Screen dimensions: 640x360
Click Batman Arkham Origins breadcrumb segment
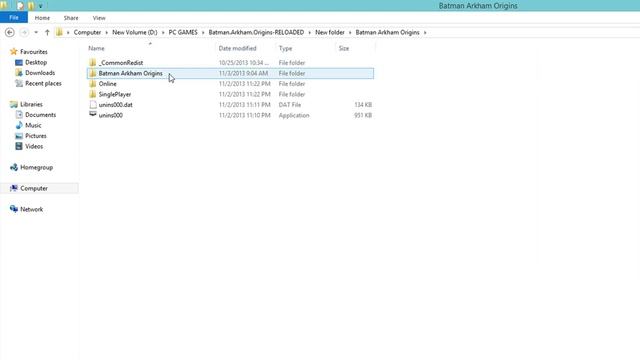click(387, 32)
